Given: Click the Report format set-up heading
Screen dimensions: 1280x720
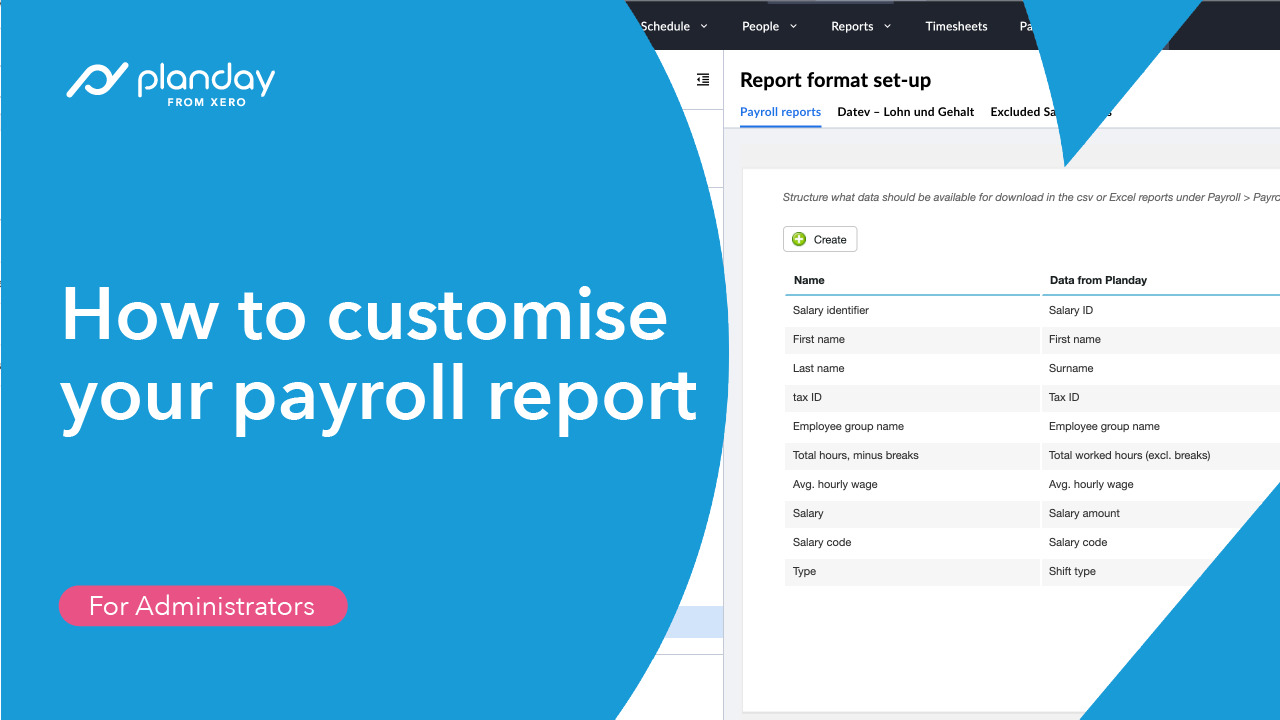Looking at the screenshot, I should pos(835,80).
